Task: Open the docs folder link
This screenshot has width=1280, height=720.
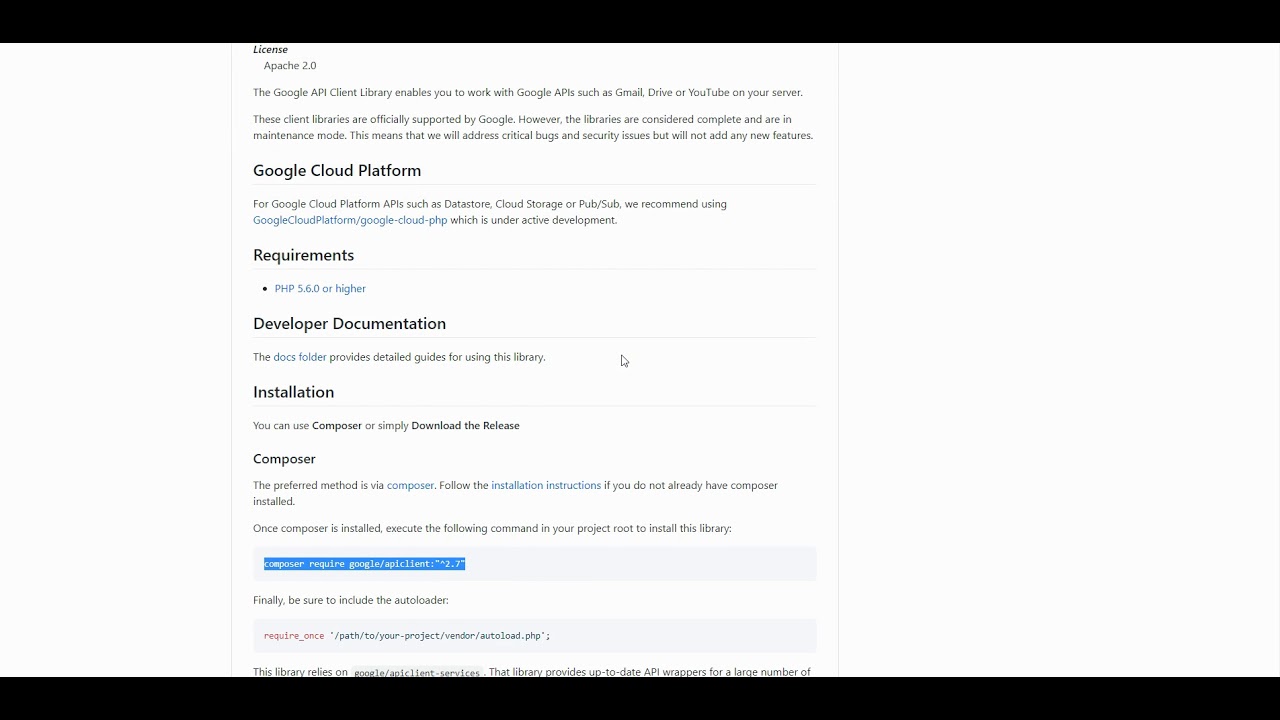Action: 300,357
